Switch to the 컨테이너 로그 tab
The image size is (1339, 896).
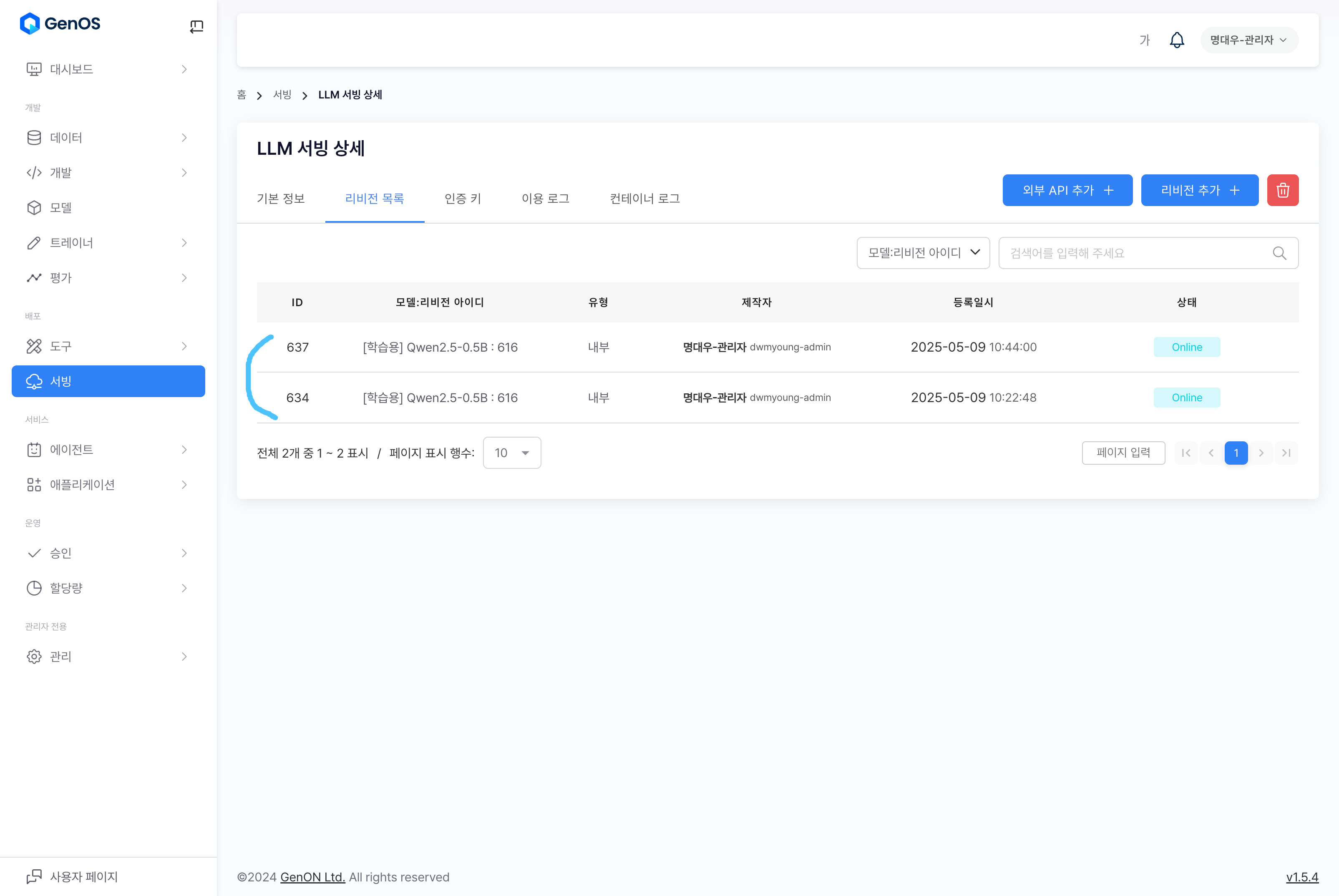644,199
